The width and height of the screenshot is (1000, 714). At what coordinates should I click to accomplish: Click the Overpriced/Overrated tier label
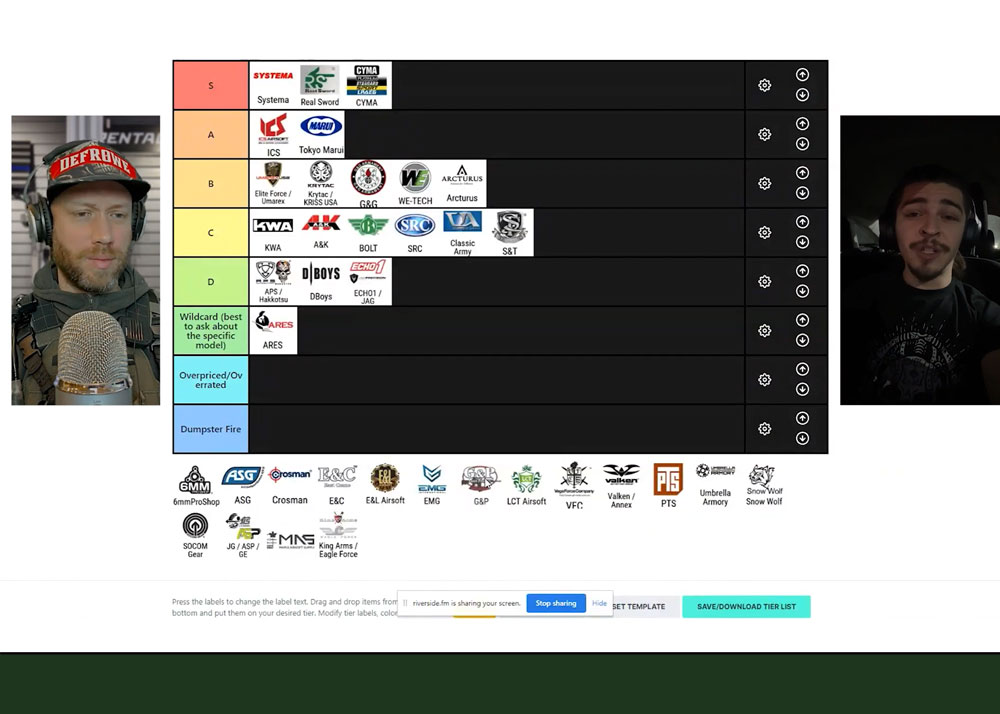pyautogui.click(x=211, y=380)
